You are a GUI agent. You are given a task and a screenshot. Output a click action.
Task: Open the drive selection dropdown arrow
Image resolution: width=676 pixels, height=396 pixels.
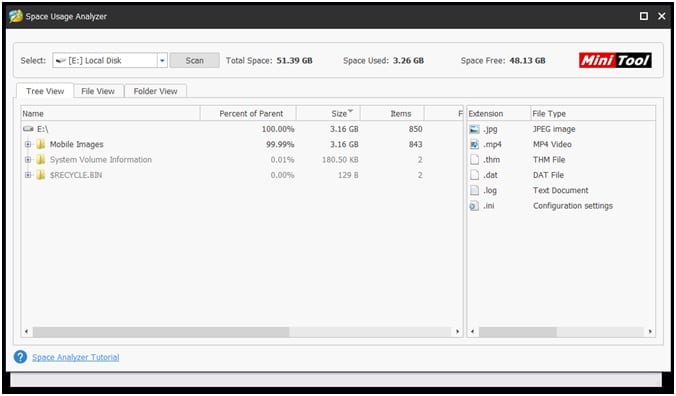coord(162,60)
